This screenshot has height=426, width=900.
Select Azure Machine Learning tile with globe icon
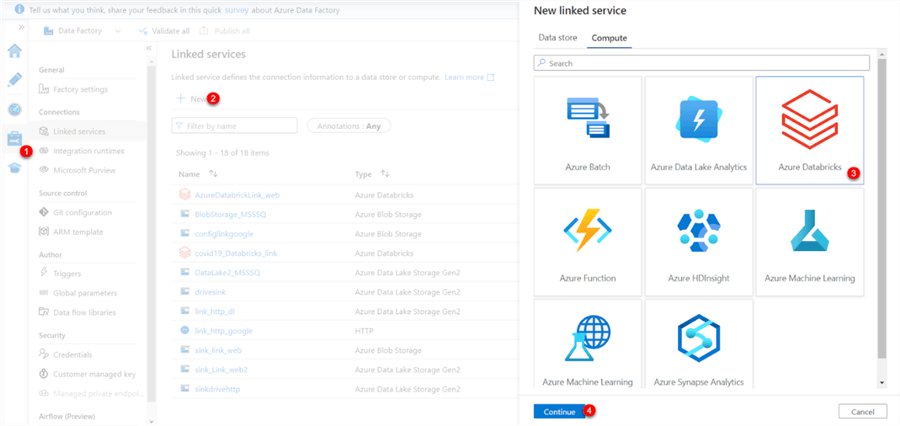(587, 345)
